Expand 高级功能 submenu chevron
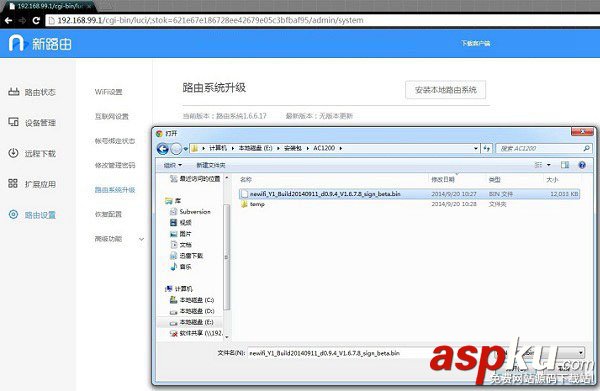 click(141, 239)
